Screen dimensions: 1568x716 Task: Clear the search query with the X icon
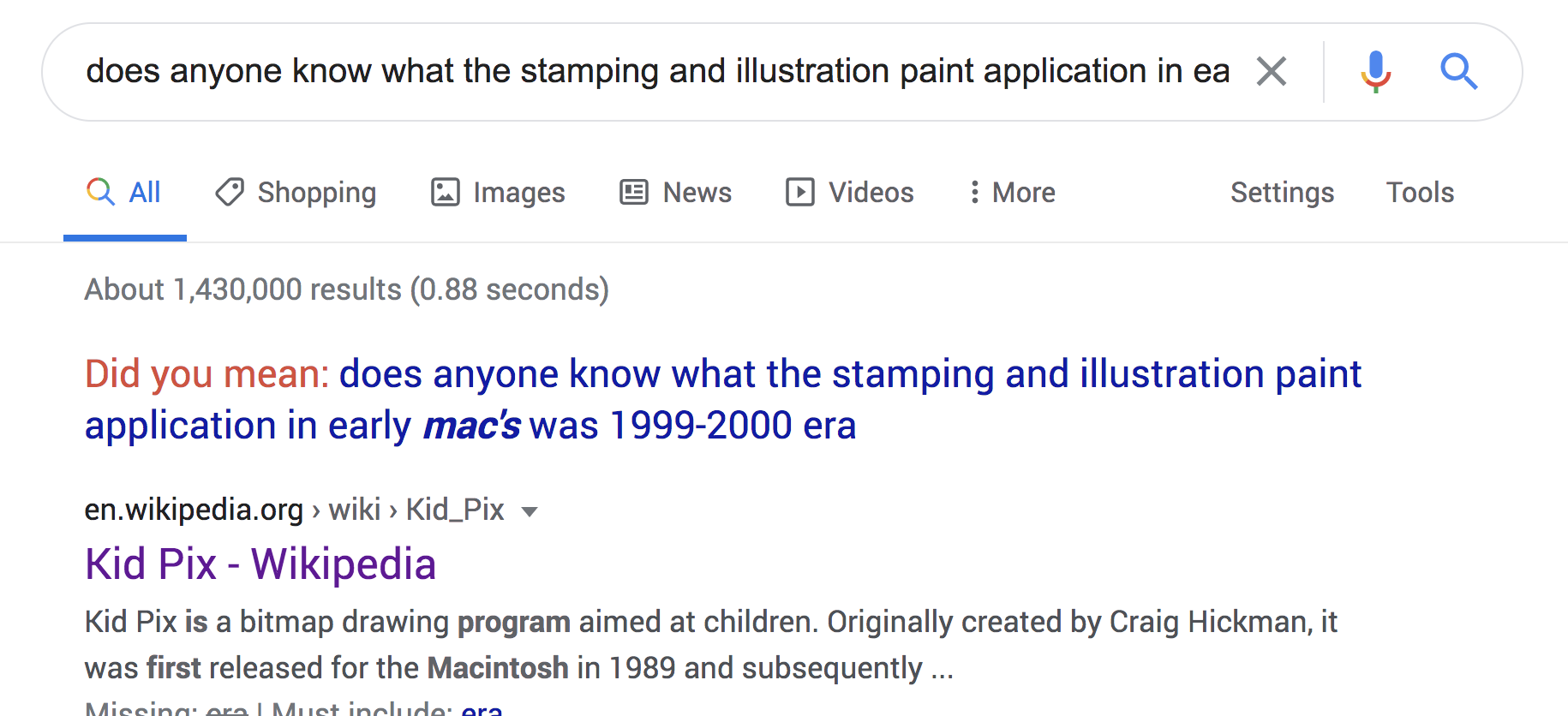coord(1272,71)
